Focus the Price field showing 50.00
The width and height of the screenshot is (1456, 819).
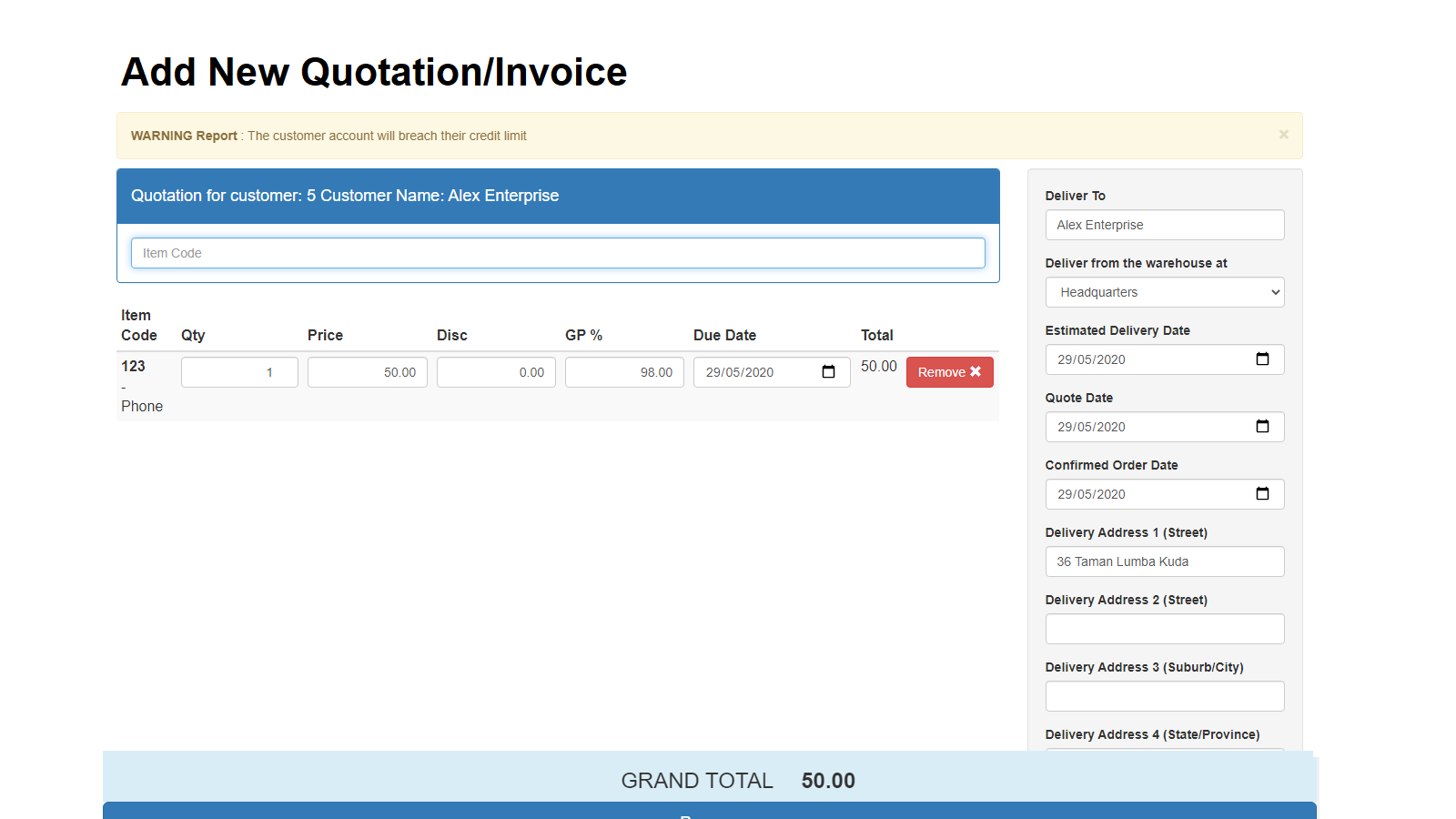tap(367, 372)
